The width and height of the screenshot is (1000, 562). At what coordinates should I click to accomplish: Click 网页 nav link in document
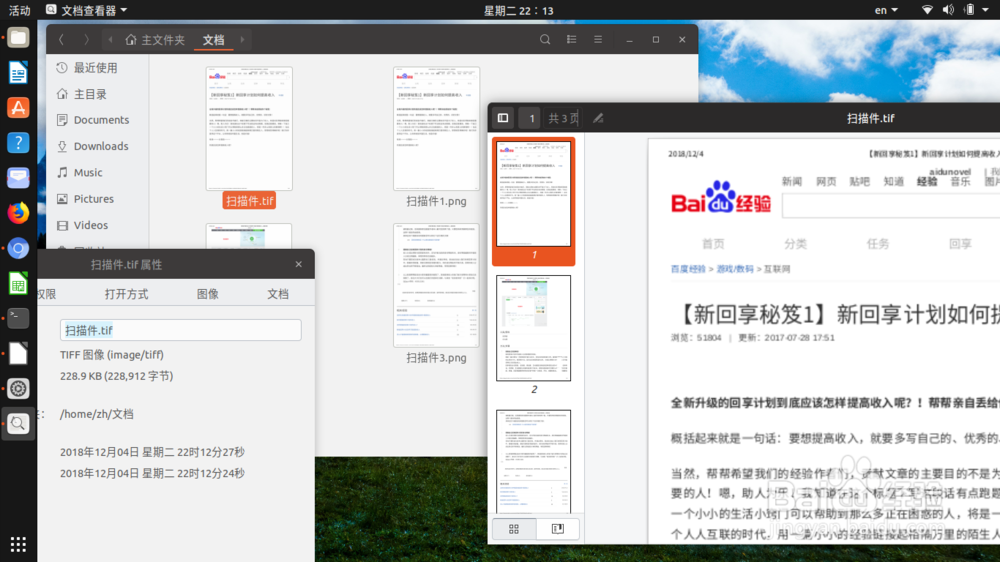click(826, 182)
